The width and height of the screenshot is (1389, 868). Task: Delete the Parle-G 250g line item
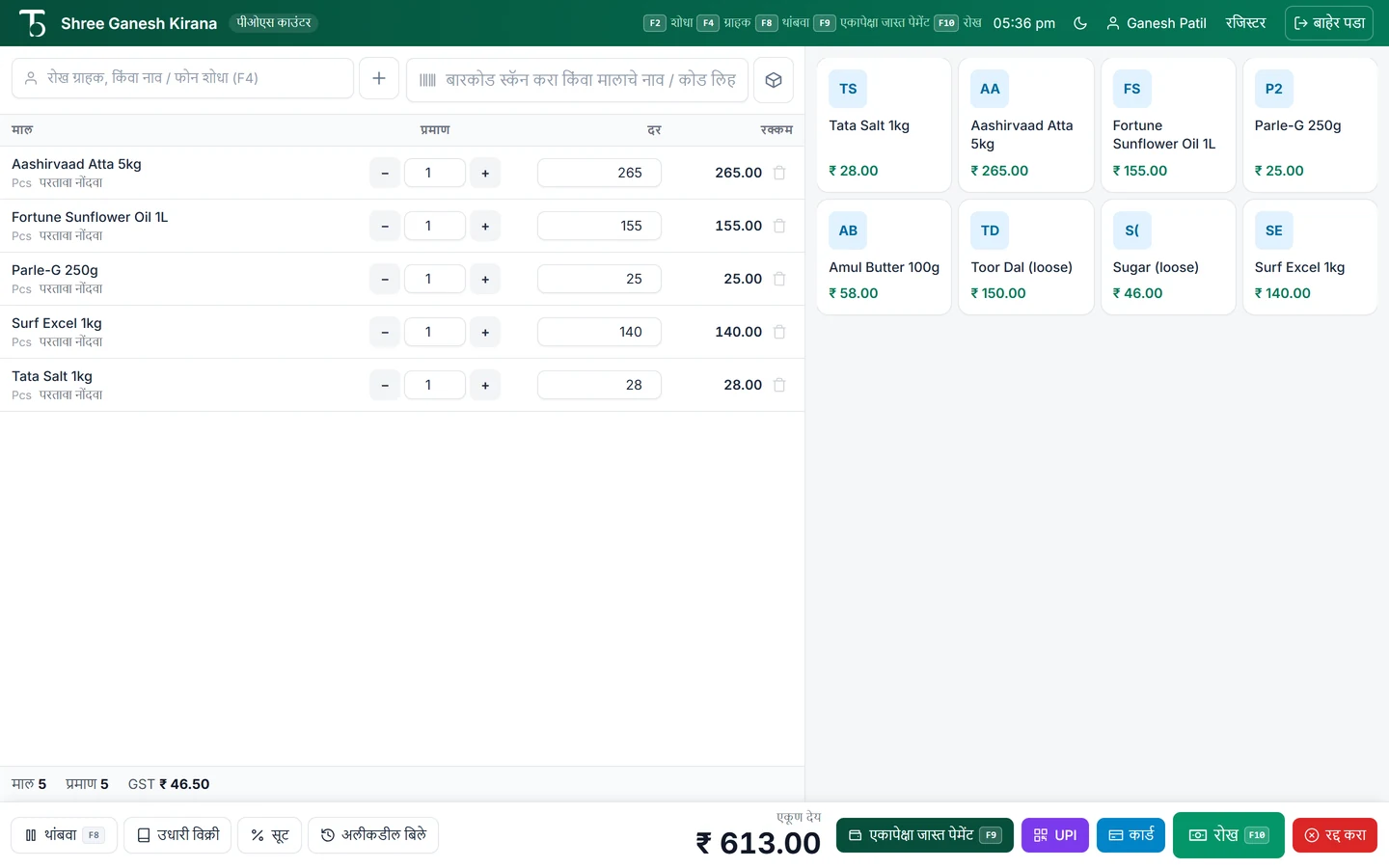click(x=779, y=279)
